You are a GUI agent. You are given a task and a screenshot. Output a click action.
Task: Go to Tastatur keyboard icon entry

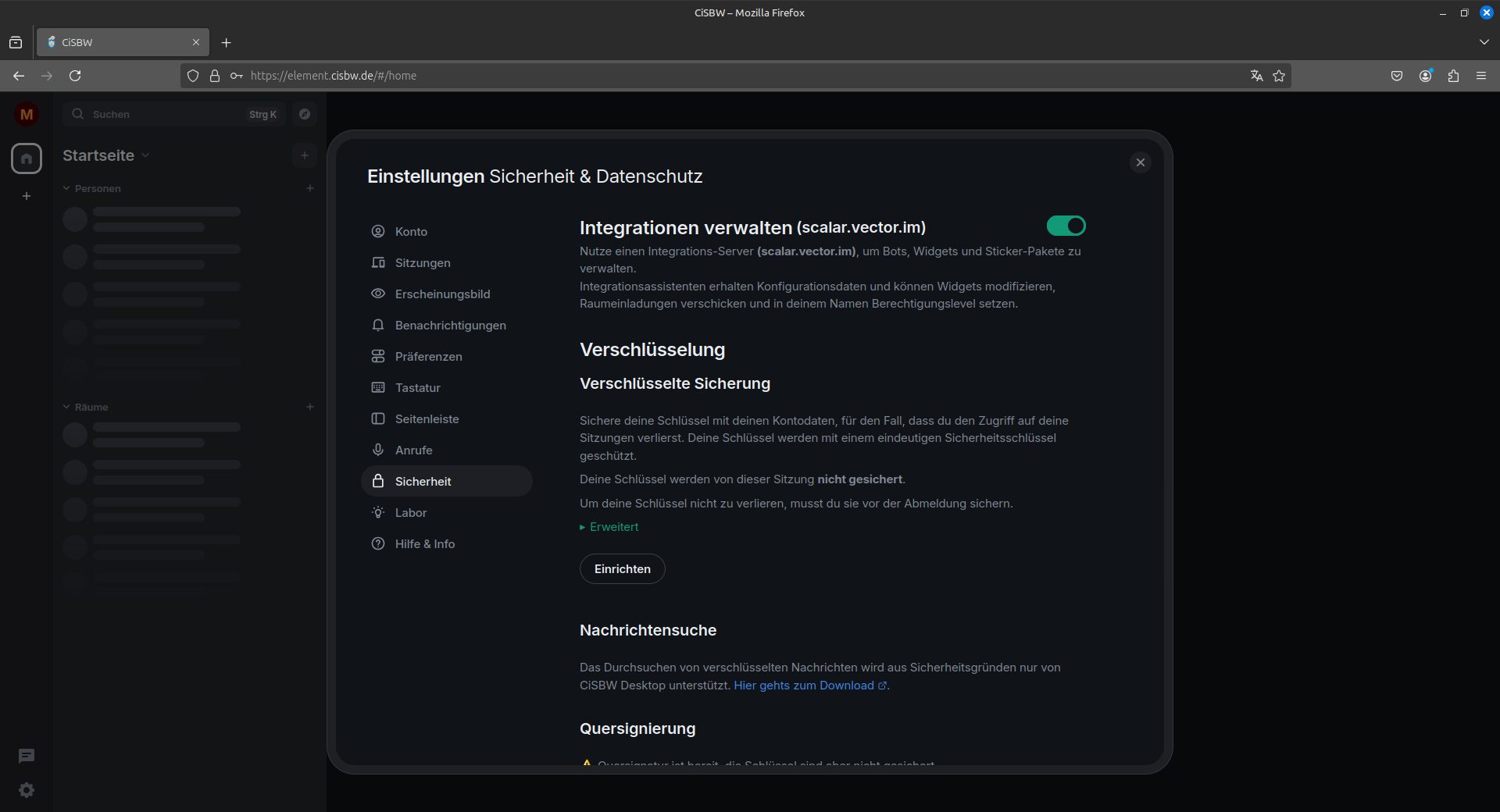click(417, 388)
